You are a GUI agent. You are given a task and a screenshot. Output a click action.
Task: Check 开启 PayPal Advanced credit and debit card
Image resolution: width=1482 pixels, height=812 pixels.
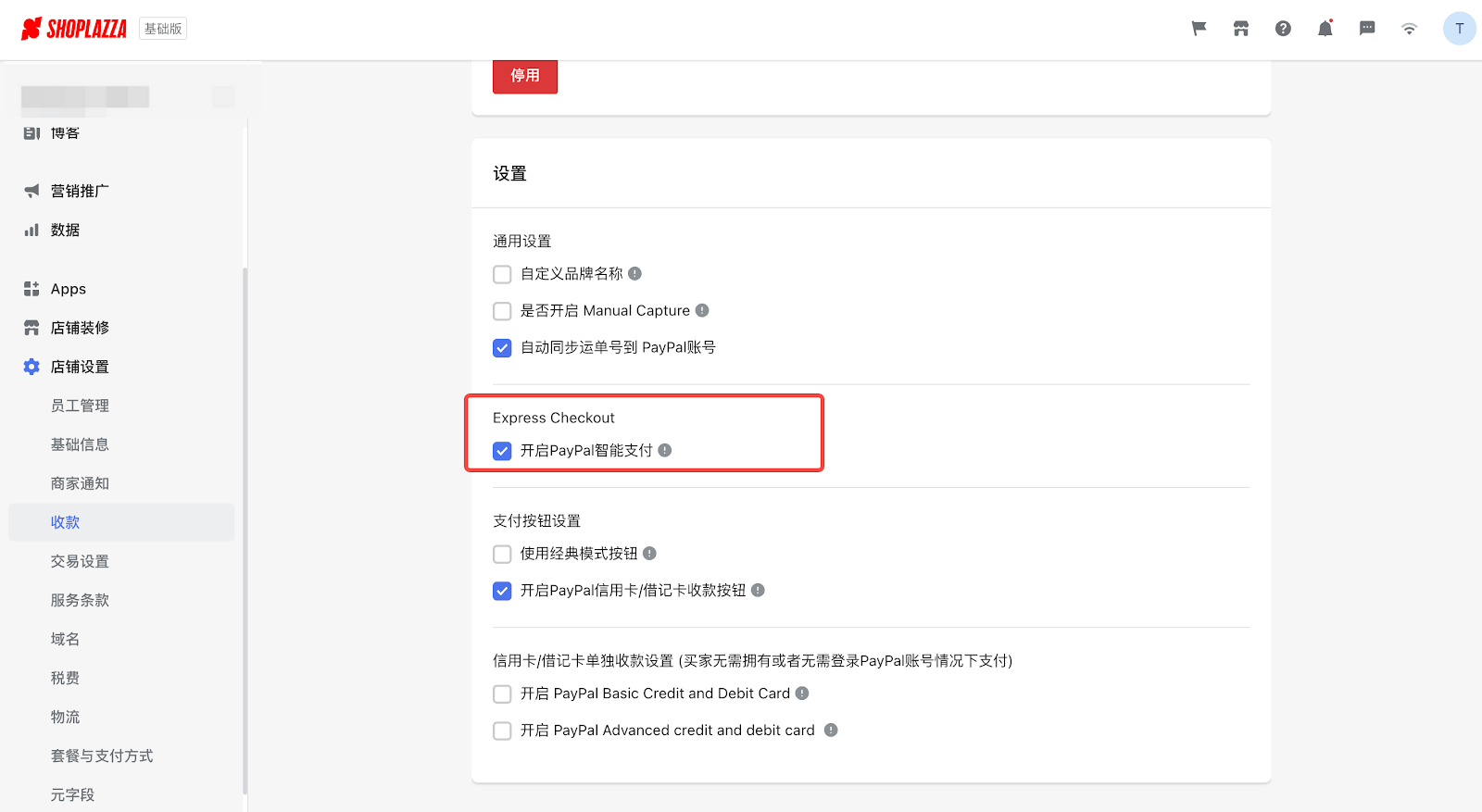click(x=502, y=731)
